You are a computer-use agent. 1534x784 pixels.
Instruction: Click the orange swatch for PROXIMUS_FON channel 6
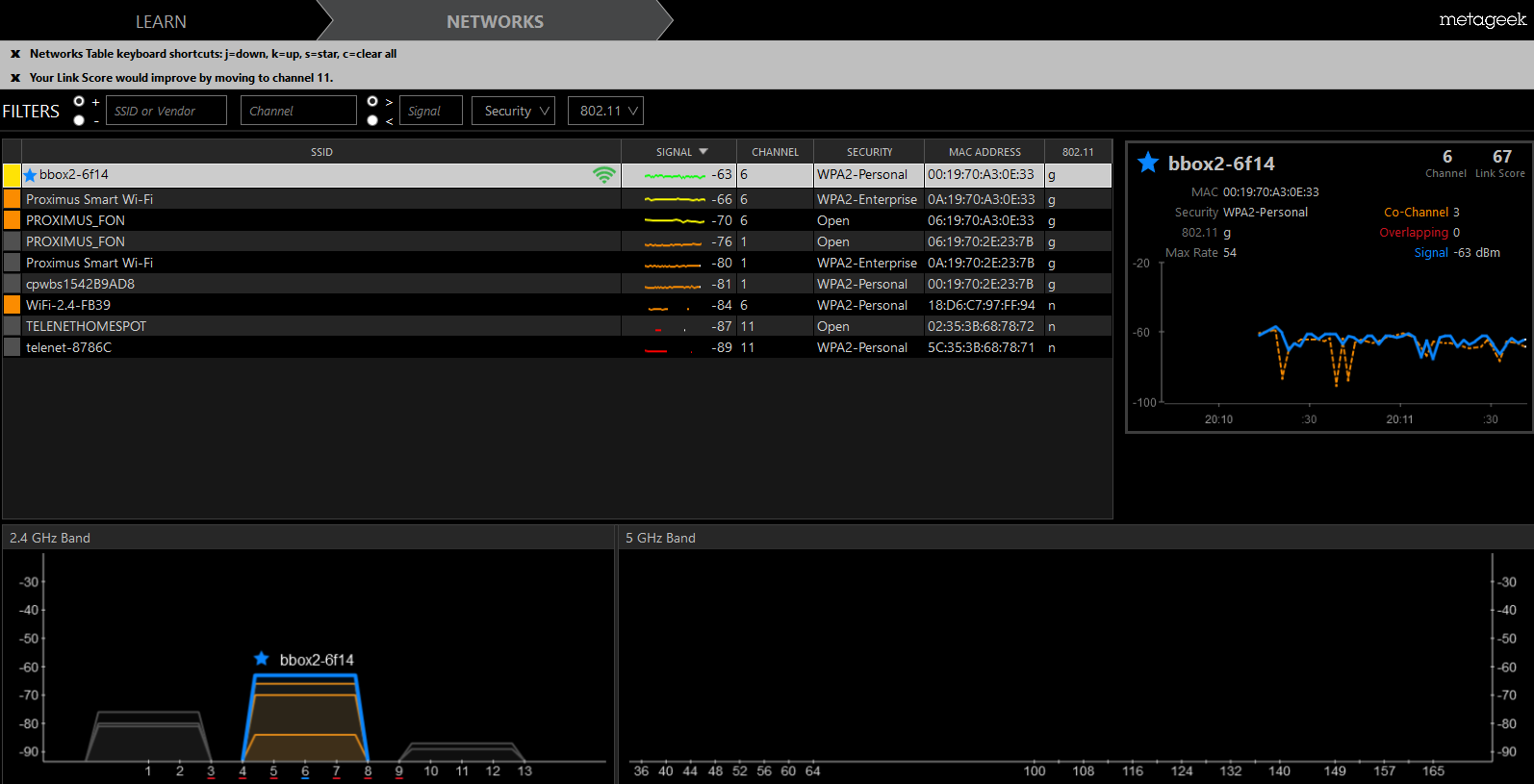tap(12, 220)
